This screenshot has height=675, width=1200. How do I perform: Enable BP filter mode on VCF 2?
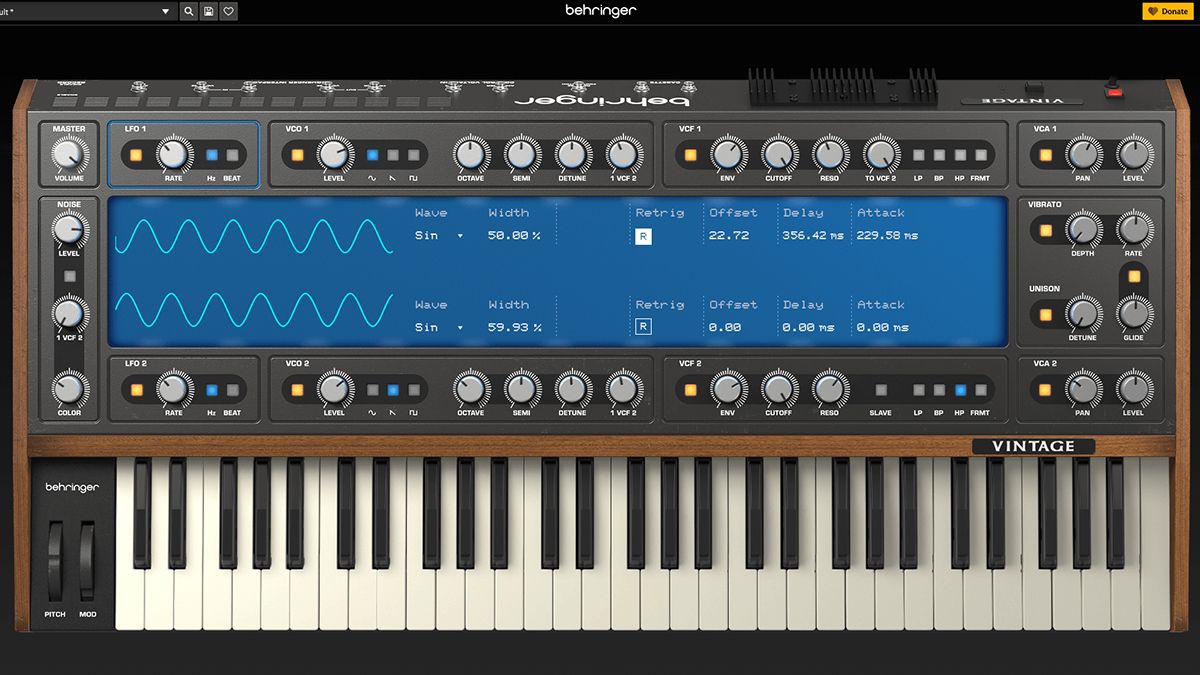coord(938,390)
